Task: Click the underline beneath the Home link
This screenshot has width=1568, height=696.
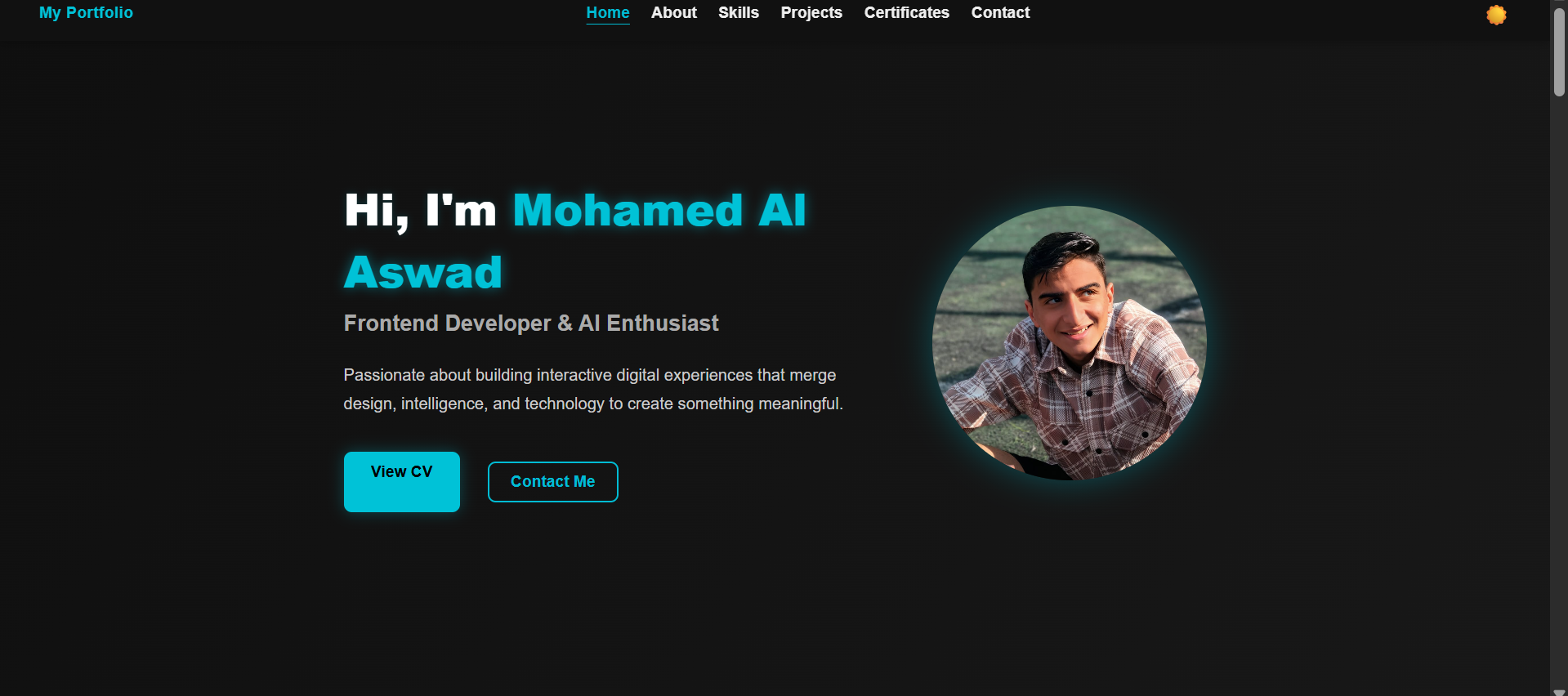Action: tap(608, 24)
